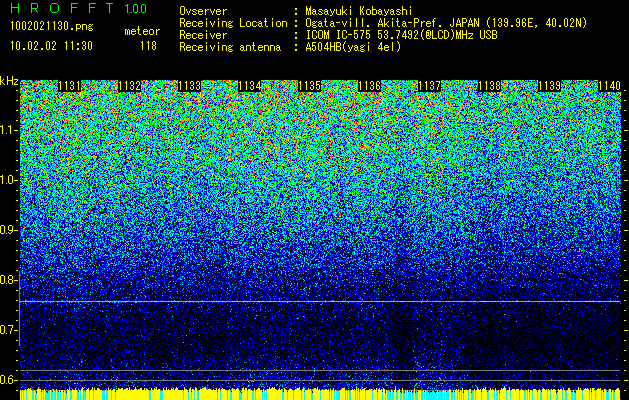Click the bright green carrier line near 0.76 kHz
The height and width of the screenshot is (400, 629).
coord(320,301)
